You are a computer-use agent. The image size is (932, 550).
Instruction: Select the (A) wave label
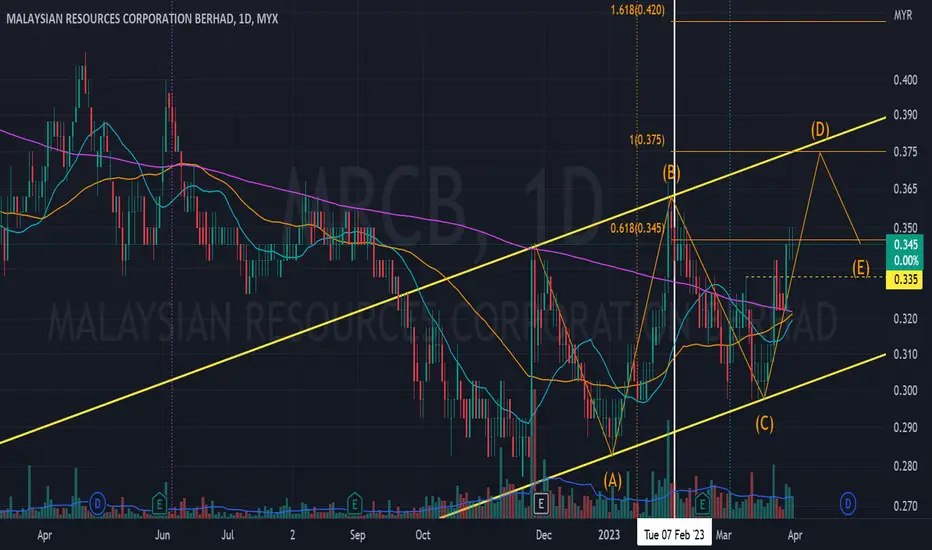(x=613, y=480)
